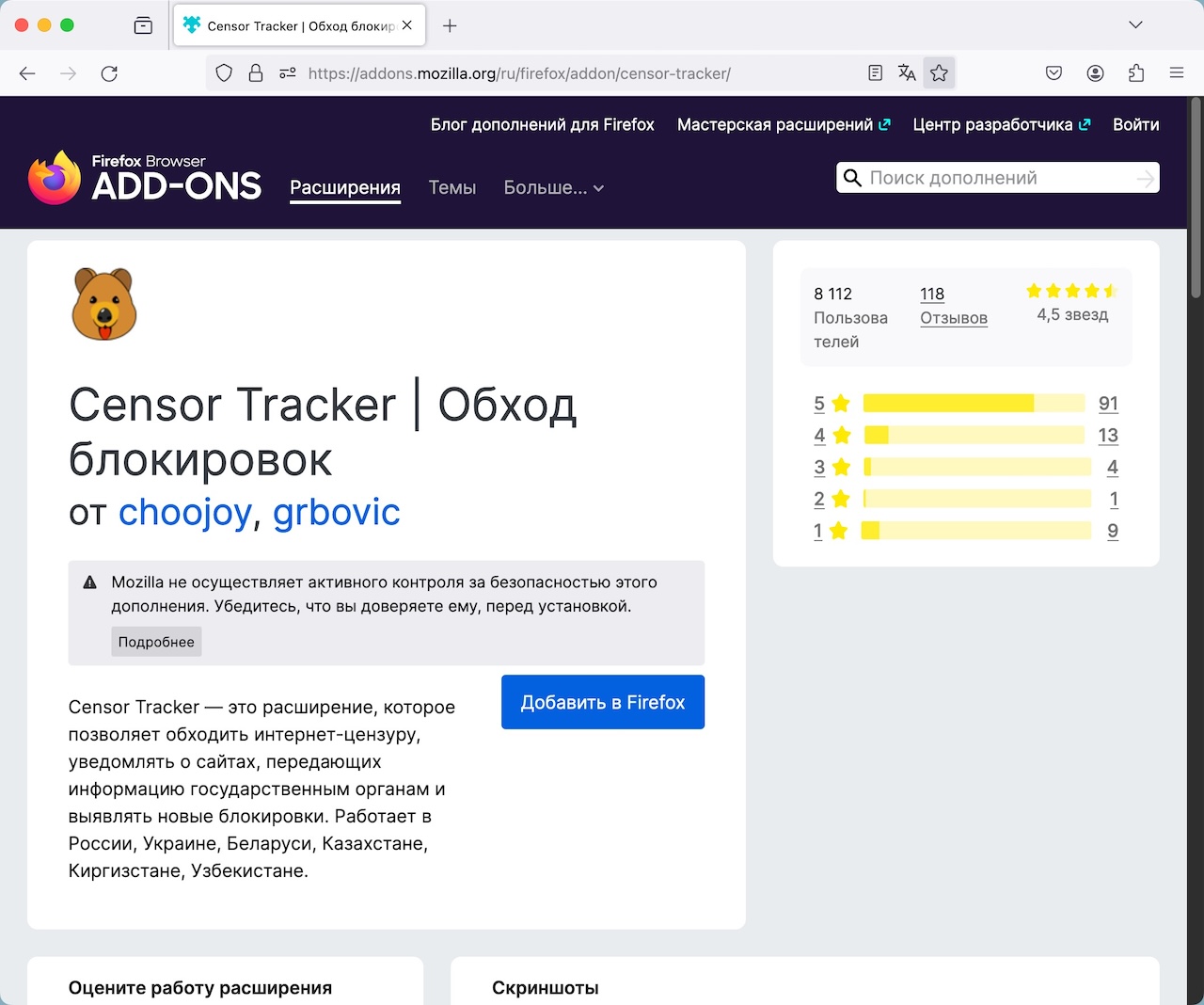Submit search with the arrow button
This screenshot has height=1005, width=1204.
coord(1145,178)
